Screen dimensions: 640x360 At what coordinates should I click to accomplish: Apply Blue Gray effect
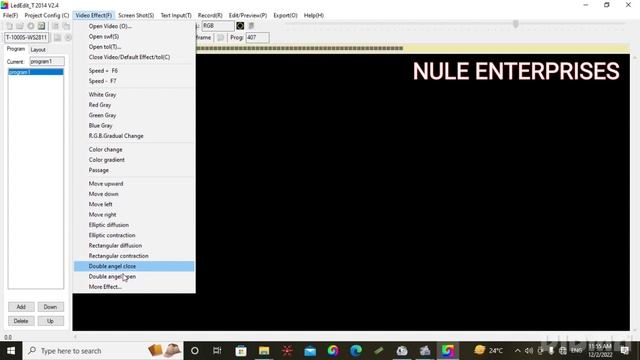pos(134,125)
